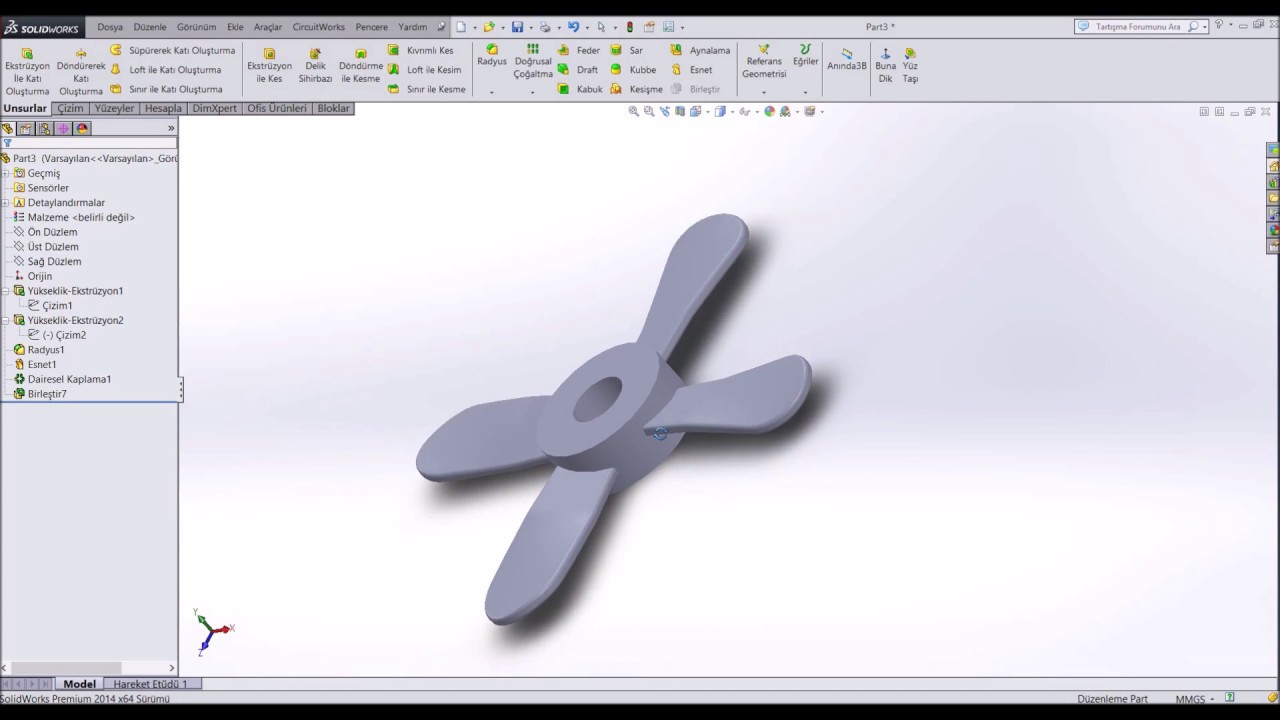
Task: Open the Araçlar menu
Action: click(x=268, y=27)
